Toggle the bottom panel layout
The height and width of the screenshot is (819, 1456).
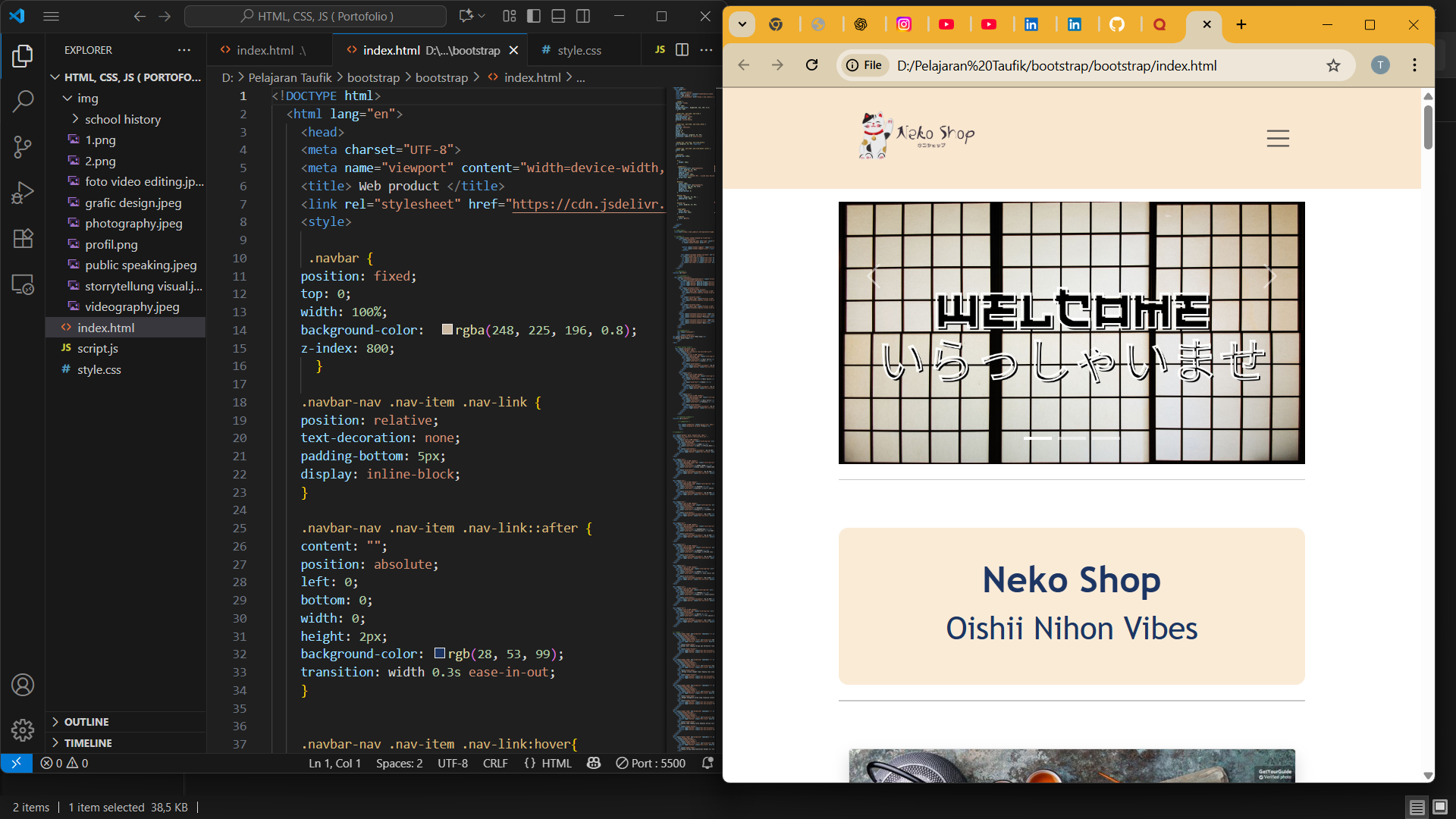(559, 16)
